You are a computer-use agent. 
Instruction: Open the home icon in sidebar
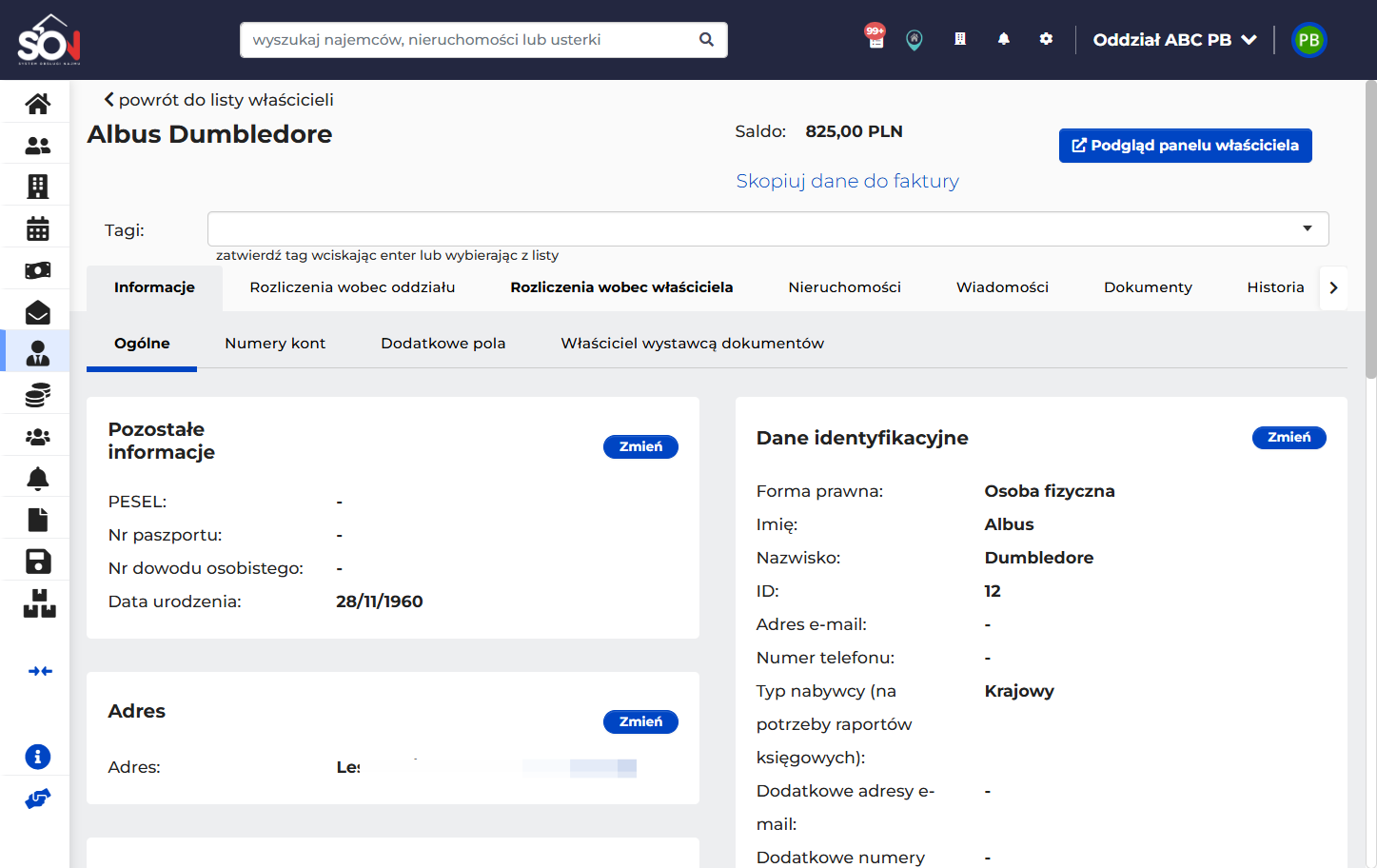pyautogui.click(x=37, y=103)
